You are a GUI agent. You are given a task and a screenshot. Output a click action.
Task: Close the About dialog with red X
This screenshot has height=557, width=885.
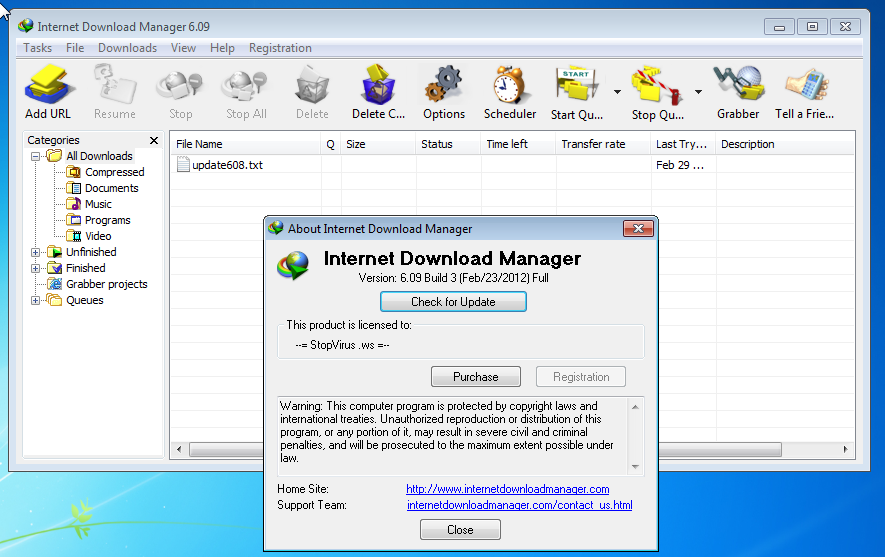point(638,229)
